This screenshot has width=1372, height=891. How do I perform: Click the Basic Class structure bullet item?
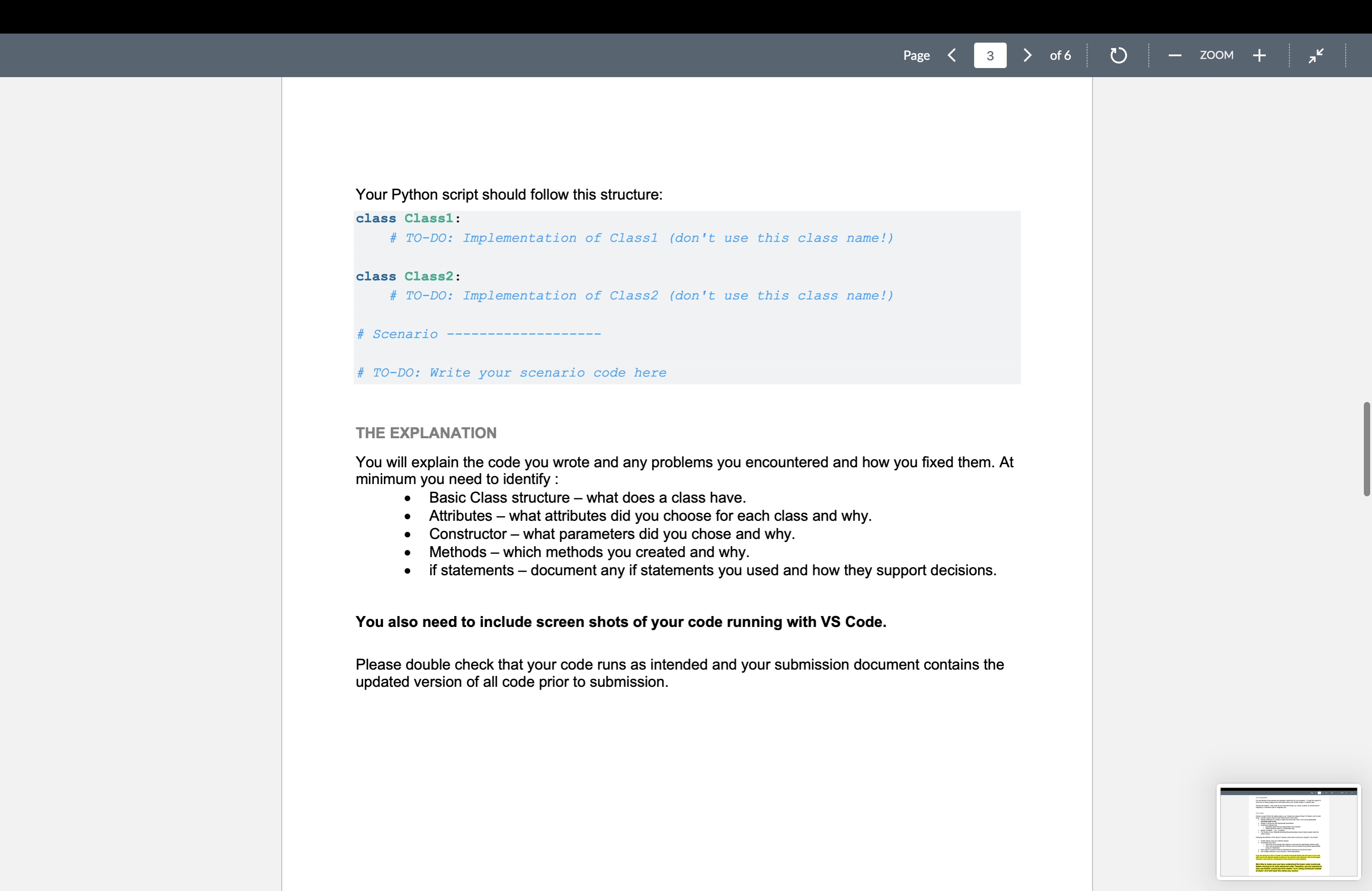(586, 497)
